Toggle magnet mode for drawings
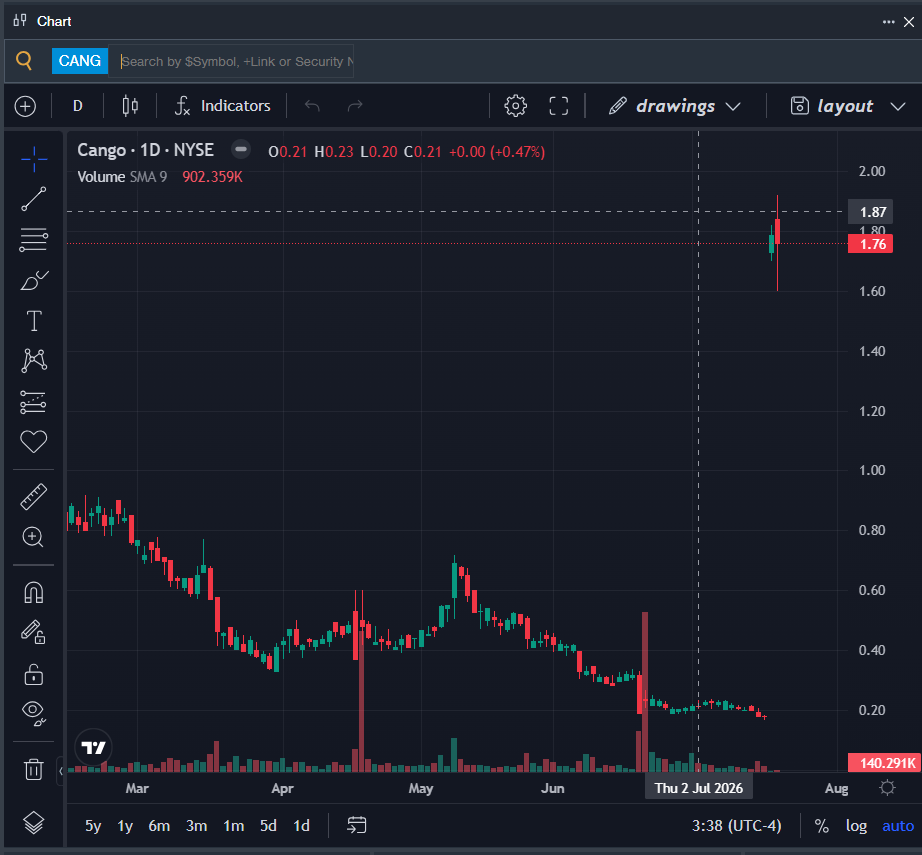The height and width of the screenshot is (855, 922). coord(34,593)
